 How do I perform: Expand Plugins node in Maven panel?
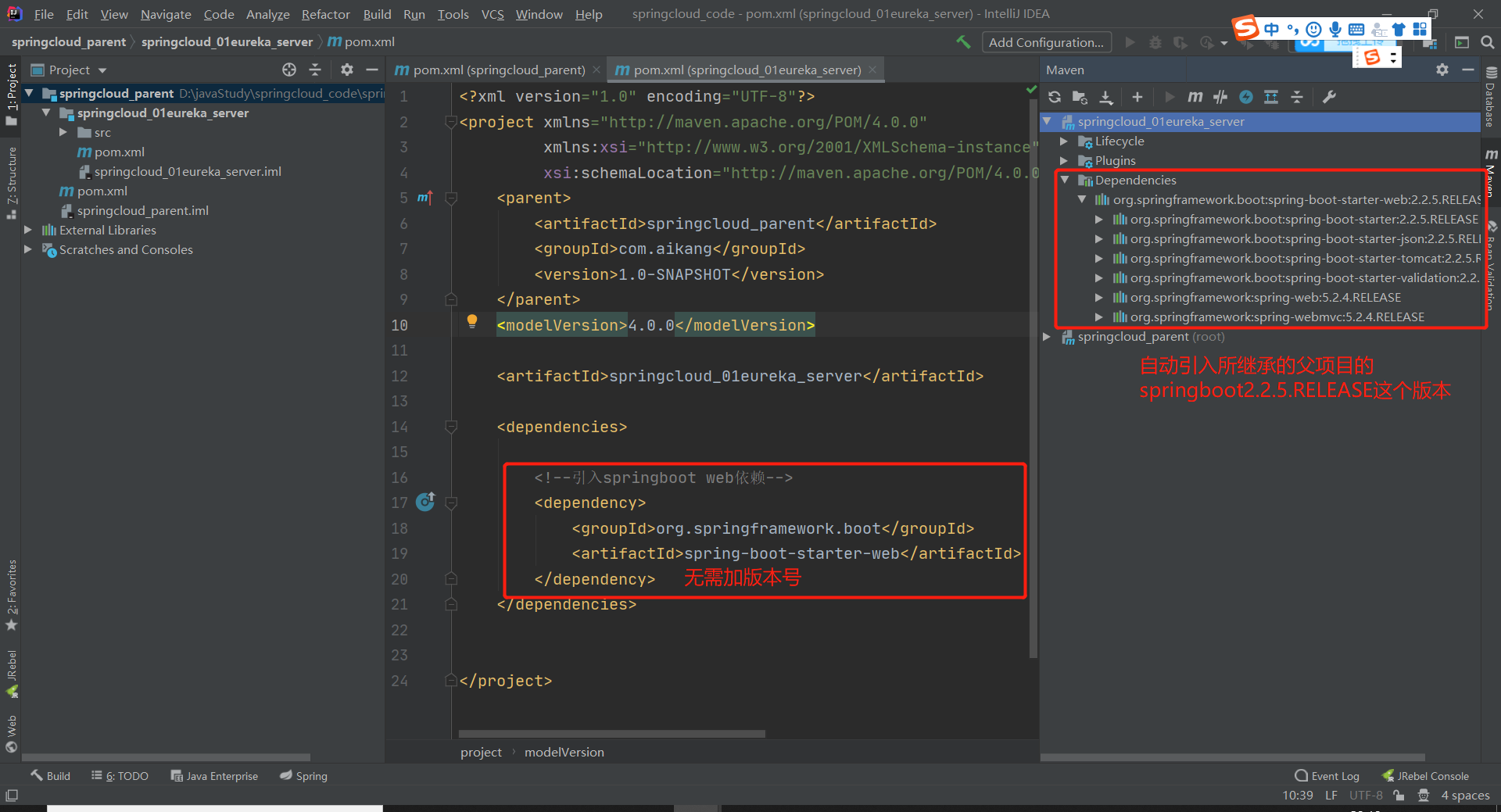click(1064, 160)
